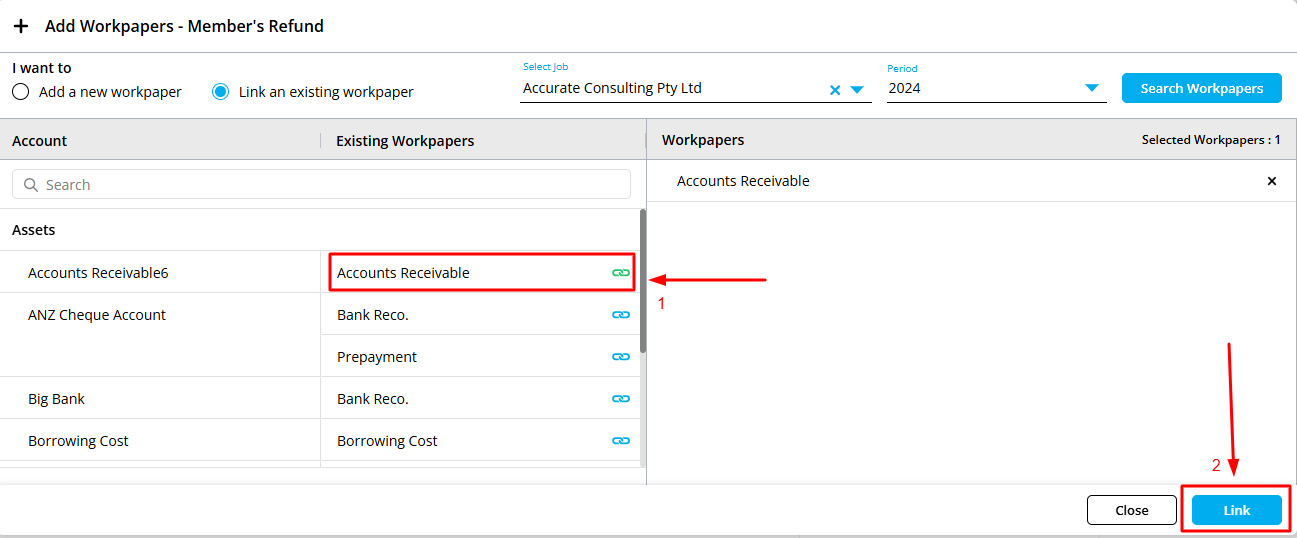Close the Add Workpapers dialog

1131,510
